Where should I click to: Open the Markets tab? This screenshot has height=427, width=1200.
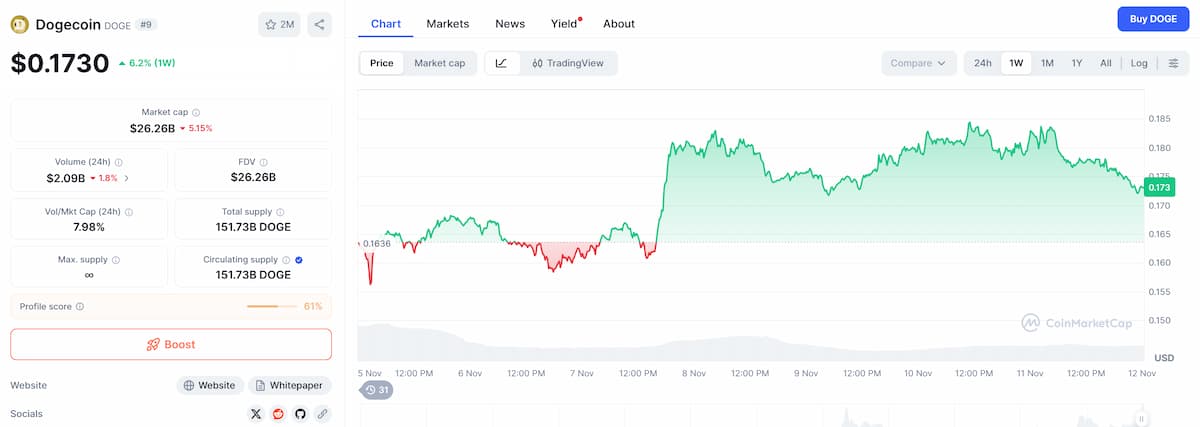click(x=448, y=23)
